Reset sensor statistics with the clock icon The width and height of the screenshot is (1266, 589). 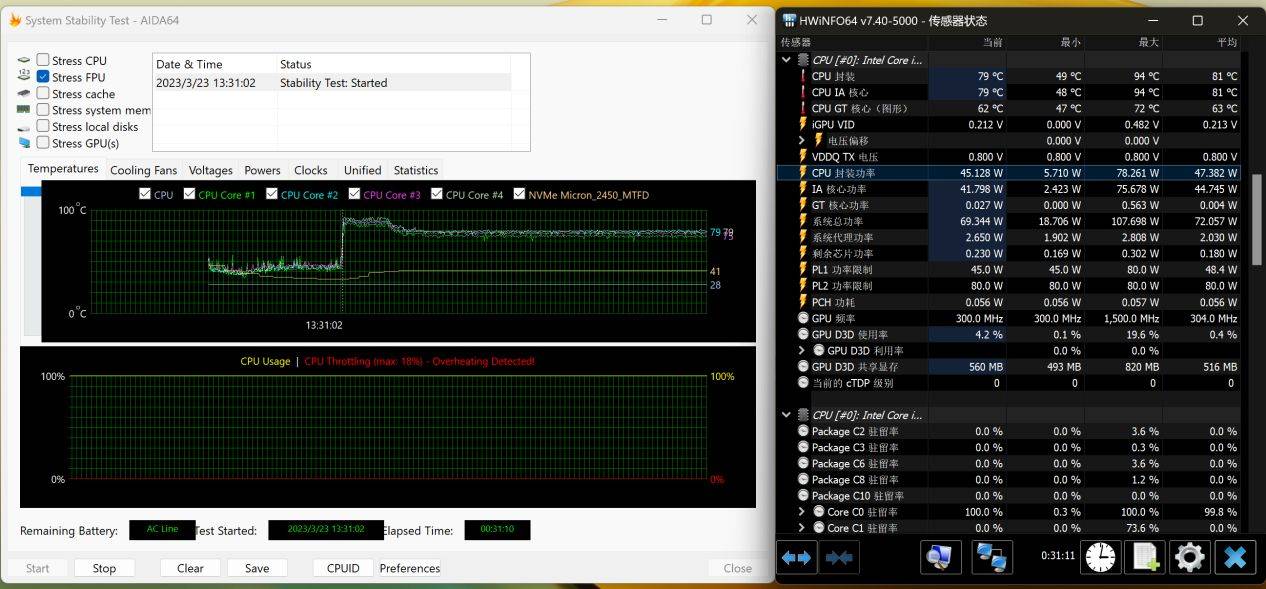[x=1101, y=557]
